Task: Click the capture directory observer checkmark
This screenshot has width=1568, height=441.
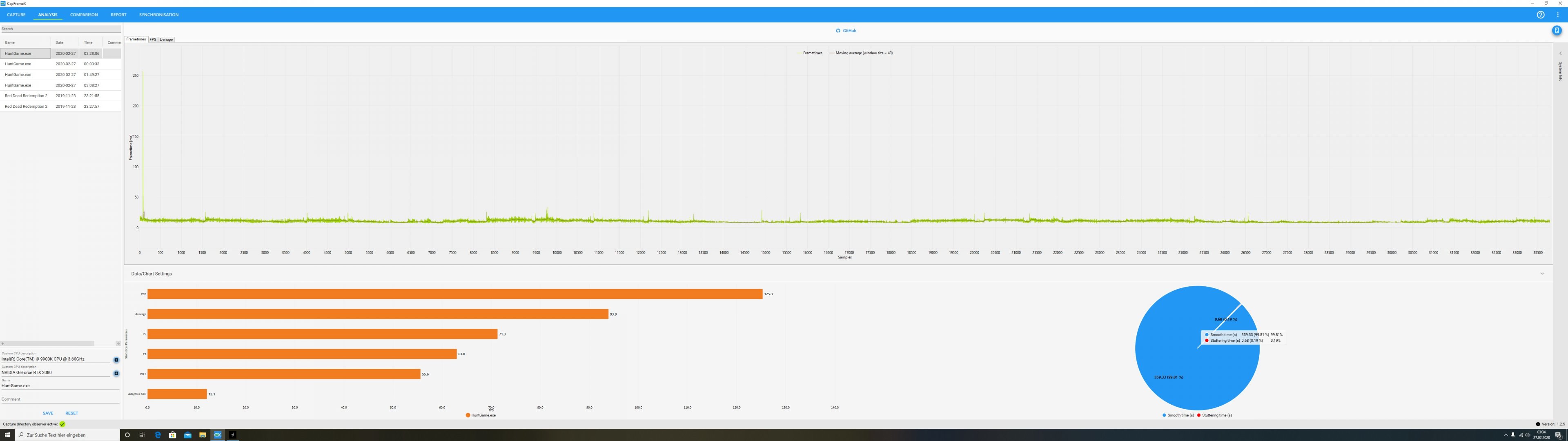Action: pyautogui.click(x=62, y=424)
